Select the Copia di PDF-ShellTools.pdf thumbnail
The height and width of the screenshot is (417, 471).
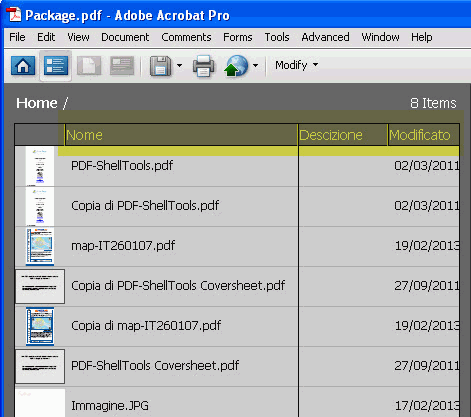pyautogui.click(x=40, y=206)
